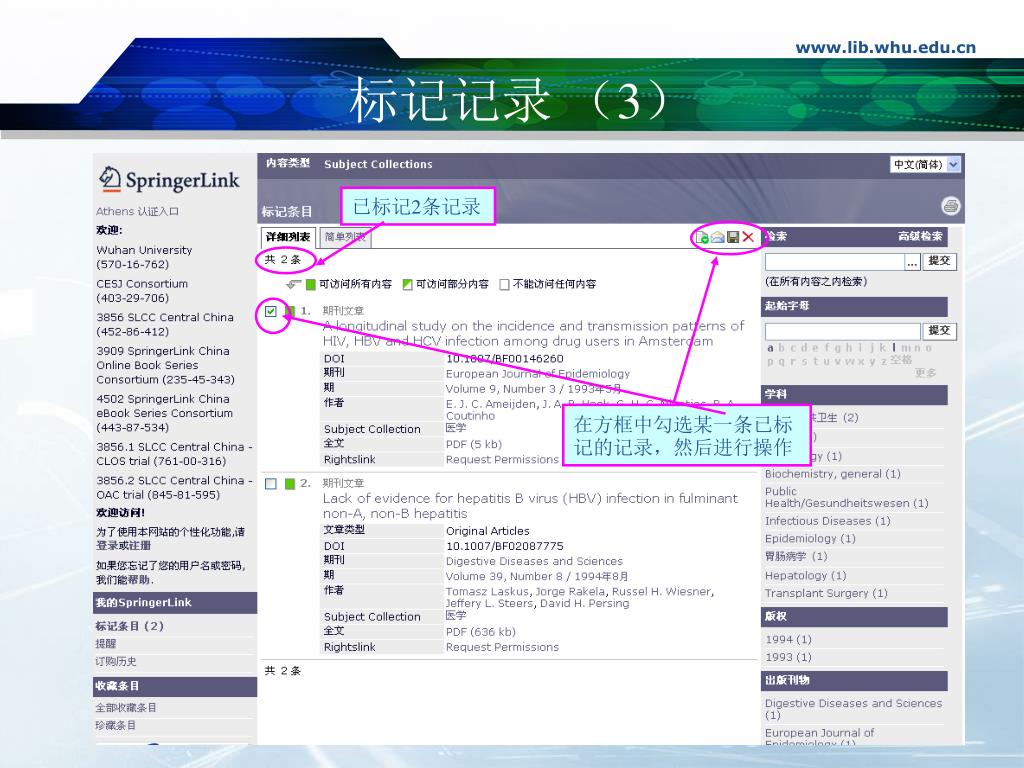Click the email marked items envelope icon
Screen dimensions: 1024x768
coord(718,237)
